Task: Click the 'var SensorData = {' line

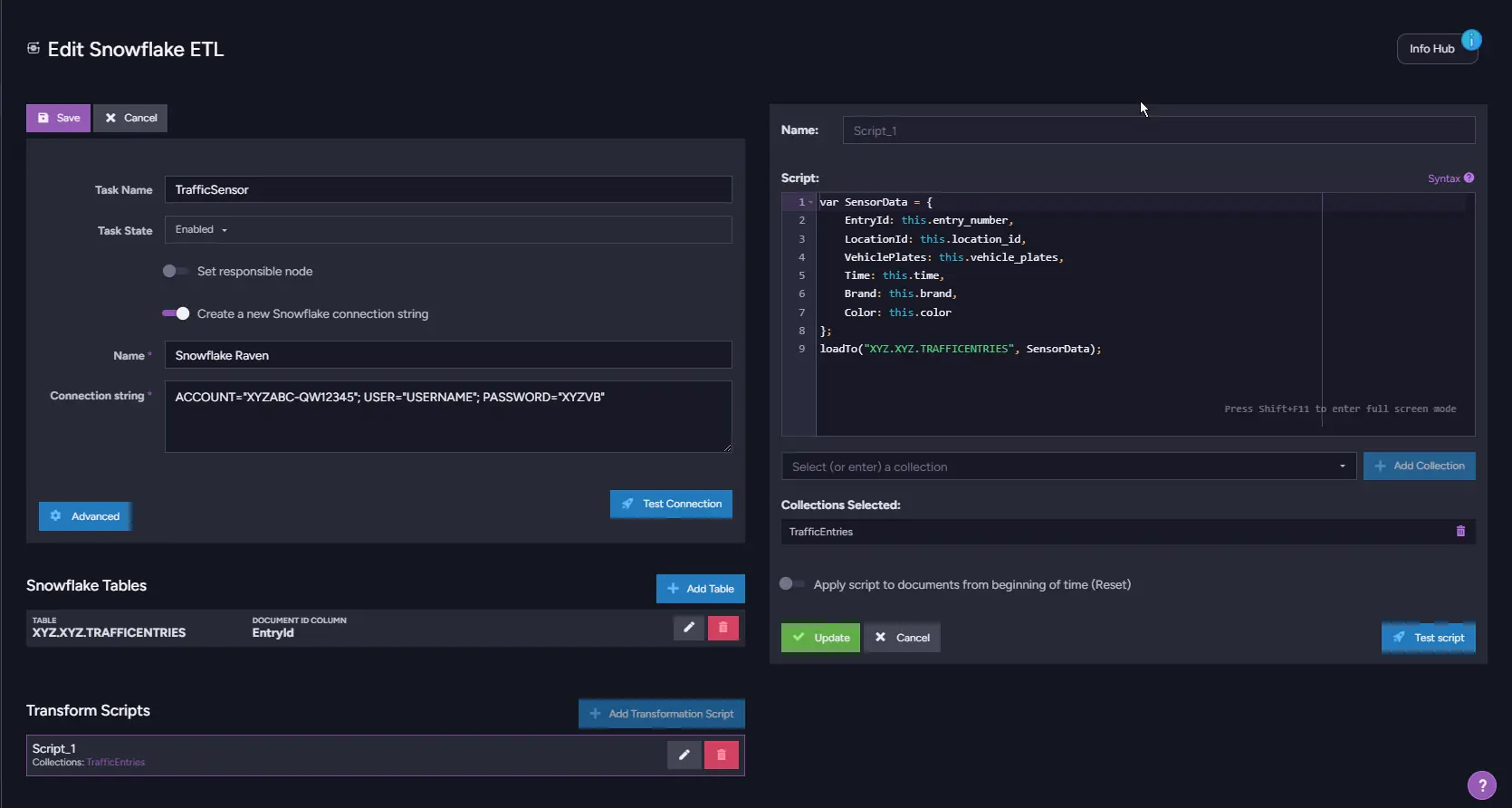Action: click(x=876, y=202)
